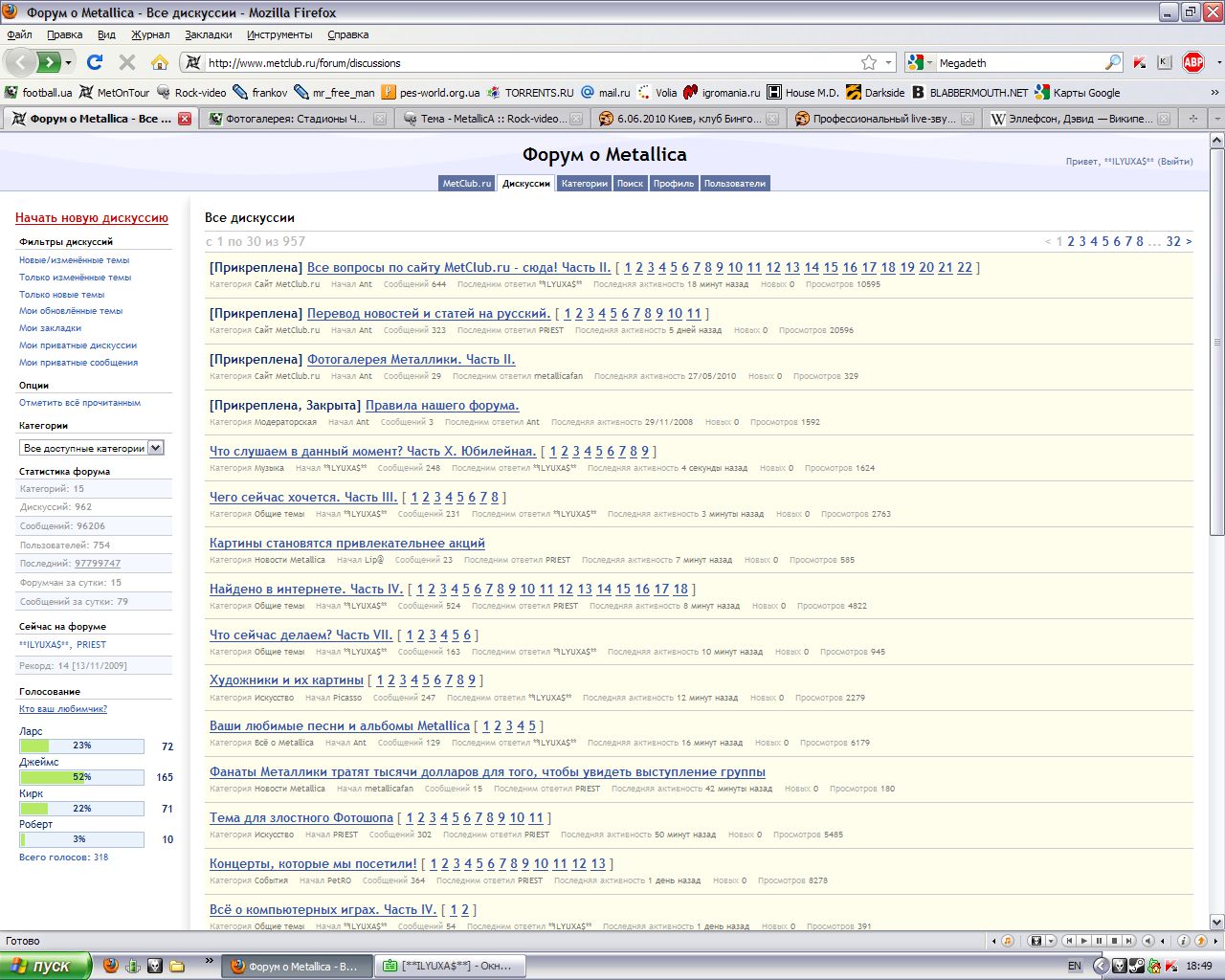
Task: Reload the page with the refresh icon
Action: pyautogui.click(x=94, y=62)
